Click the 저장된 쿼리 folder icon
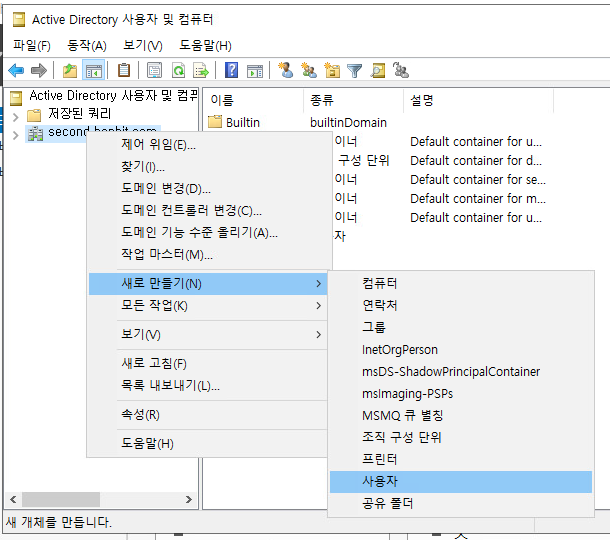The image size is (610, 540). [x=34, y=115]
